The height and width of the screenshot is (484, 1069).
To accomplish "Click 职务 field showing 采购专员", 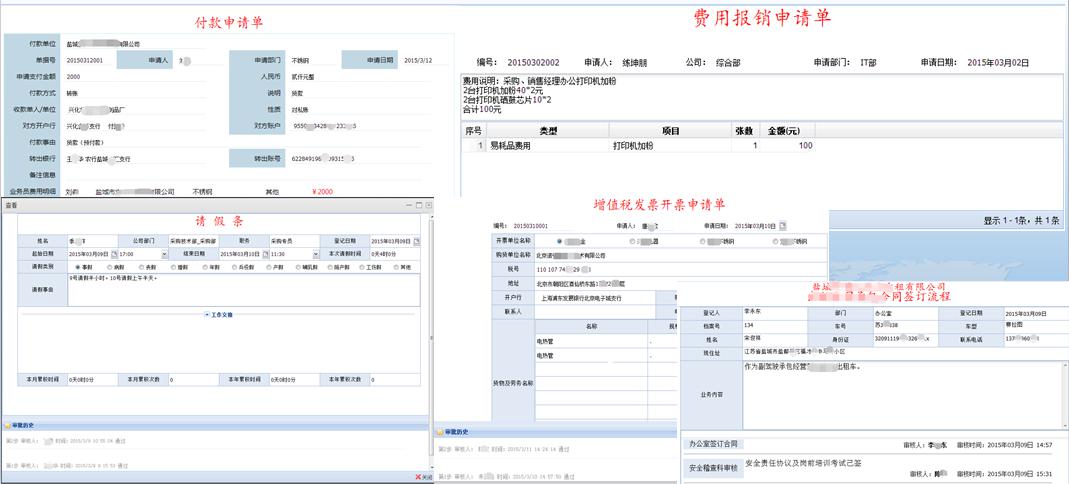I will (294, 241).
